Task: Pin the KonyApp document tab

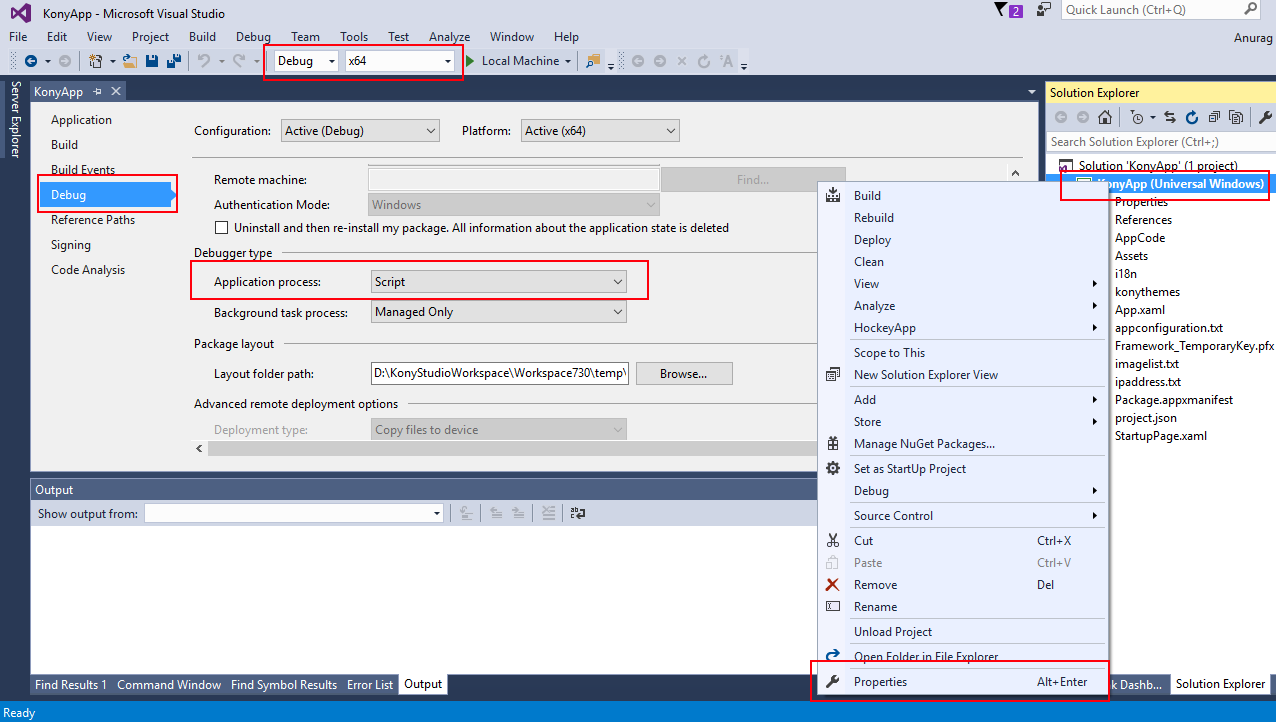Action: coord(98,91)
